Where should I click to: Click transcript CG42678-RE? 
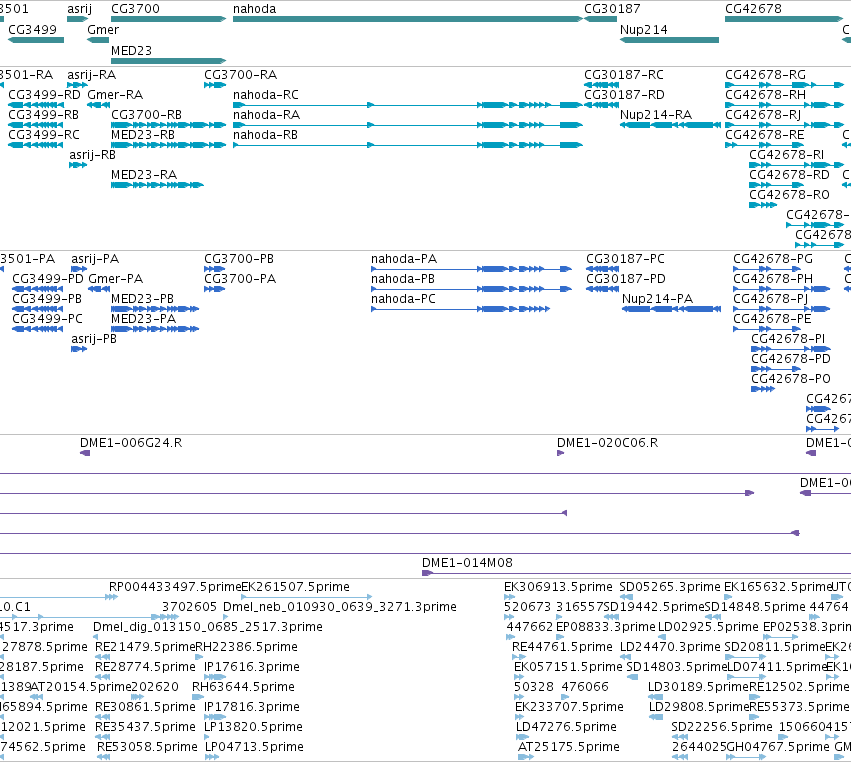coord(764,145)
